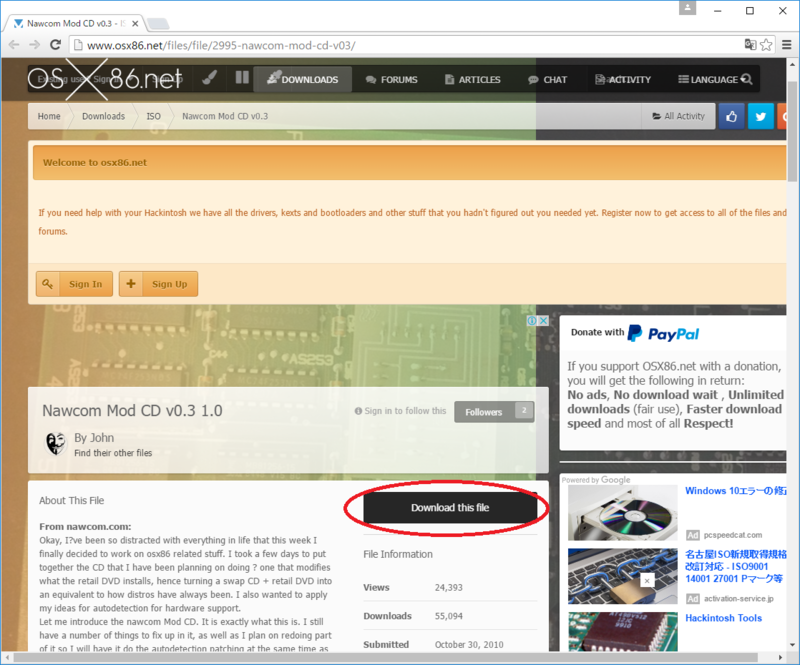Open the LANGUAGE menu

708,80
